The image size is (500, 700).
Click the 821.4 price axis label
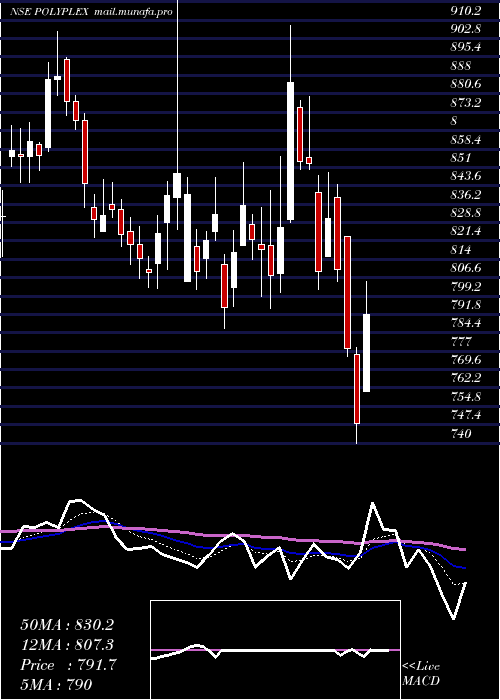click(x=466, y=231)
